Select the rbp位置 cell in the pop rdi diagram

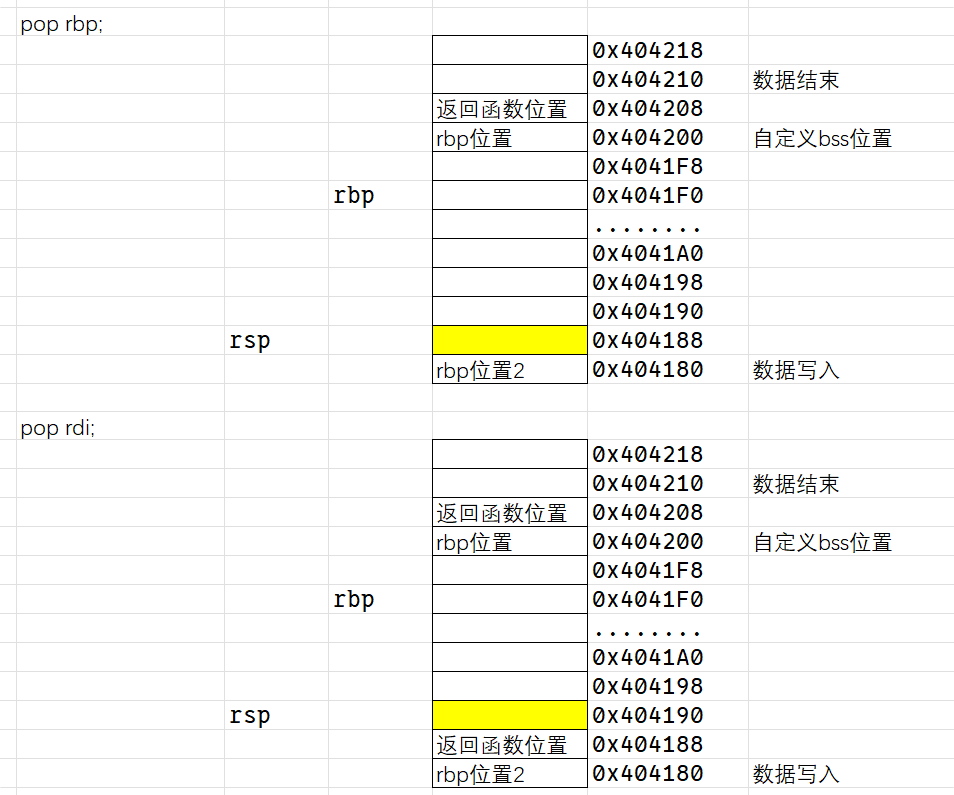(x=510, y=541)
